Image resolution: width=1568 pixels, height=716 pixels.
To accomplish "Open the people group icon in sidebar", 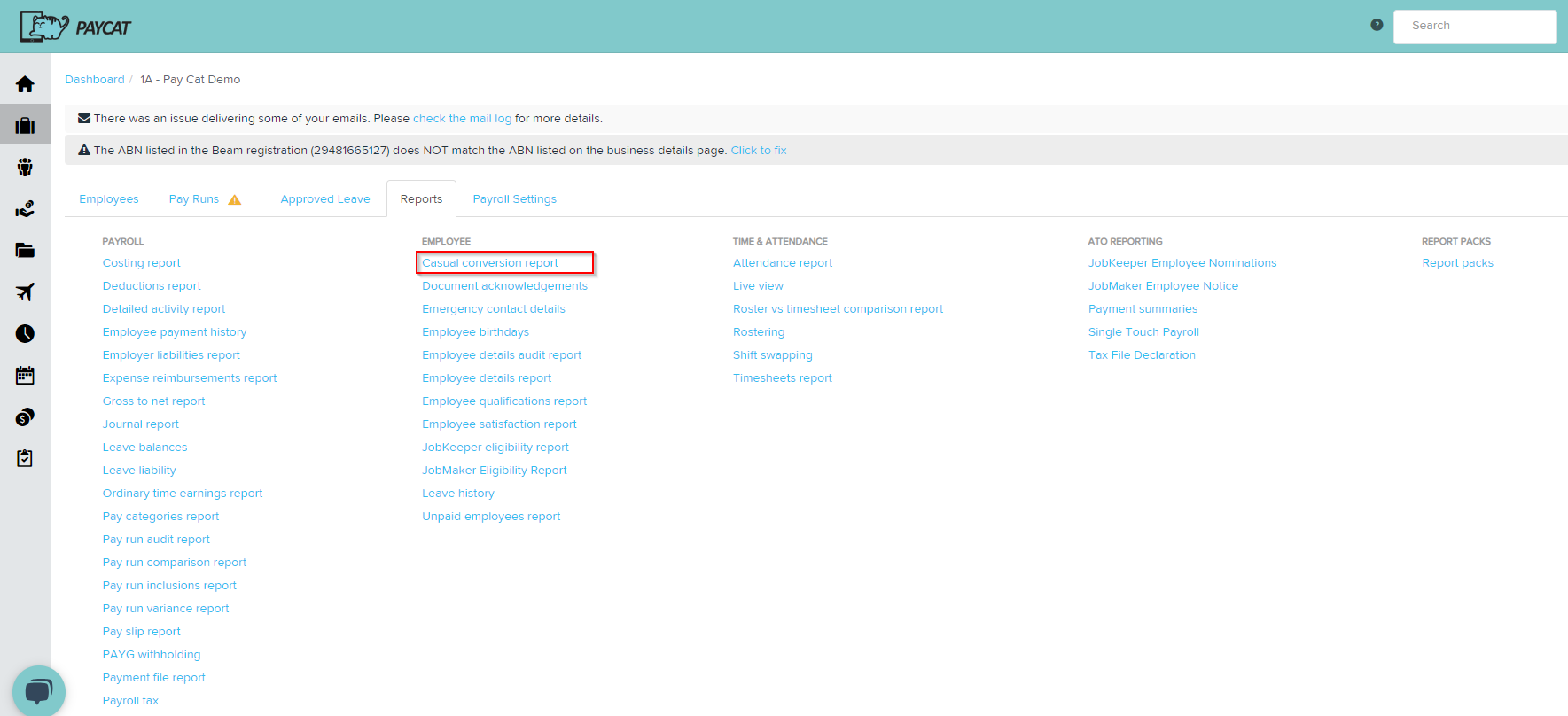I will pos(25,167).
